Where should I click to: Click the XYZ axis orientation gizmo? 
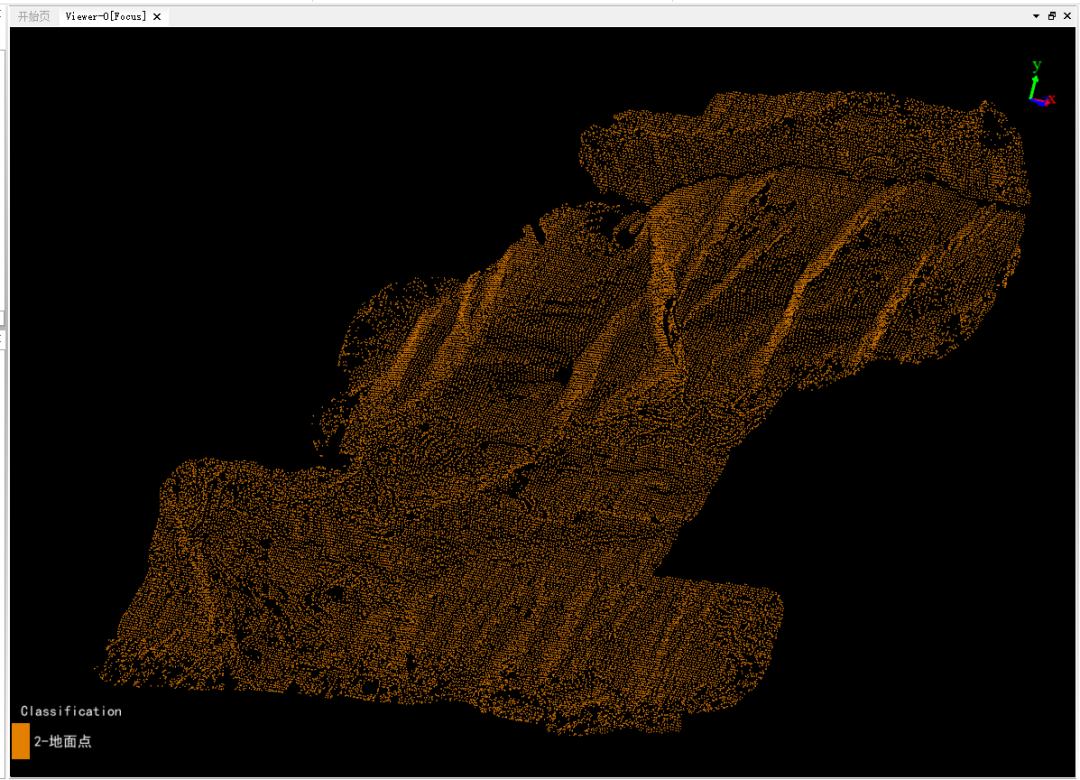coord(1041,84)
